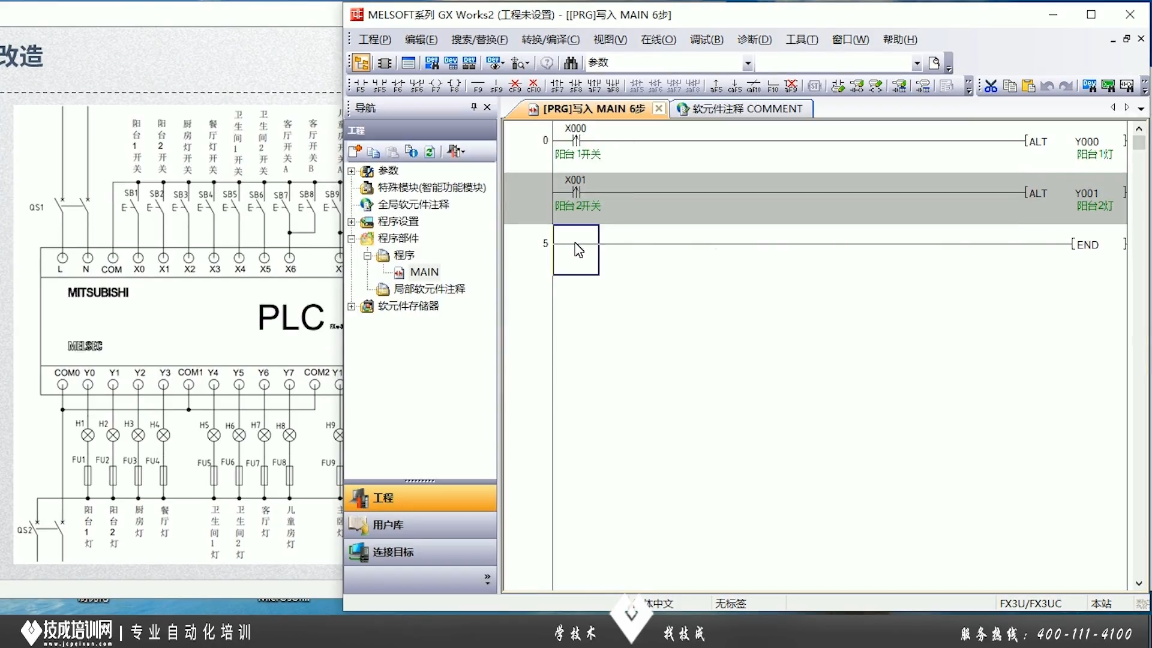Click the ladder editor vertical scrollbar
This screenshot has width=1152, height=648.
1139,350
